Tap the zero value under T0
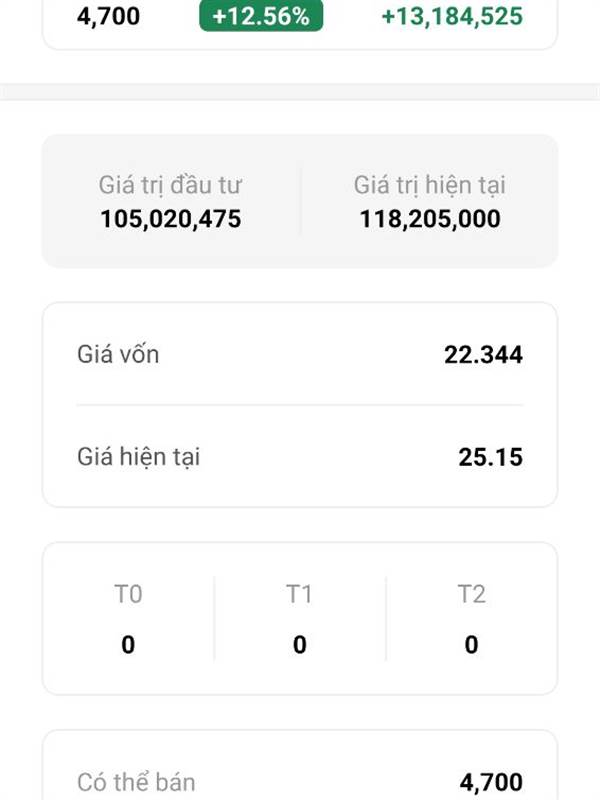Viewport: 600px width, 800px height. pos(128,645)
